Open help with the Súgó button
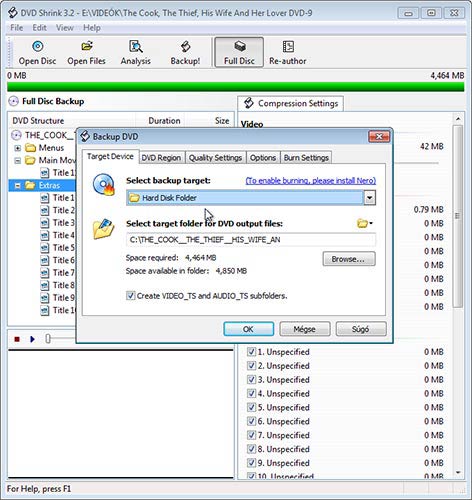 361,329
